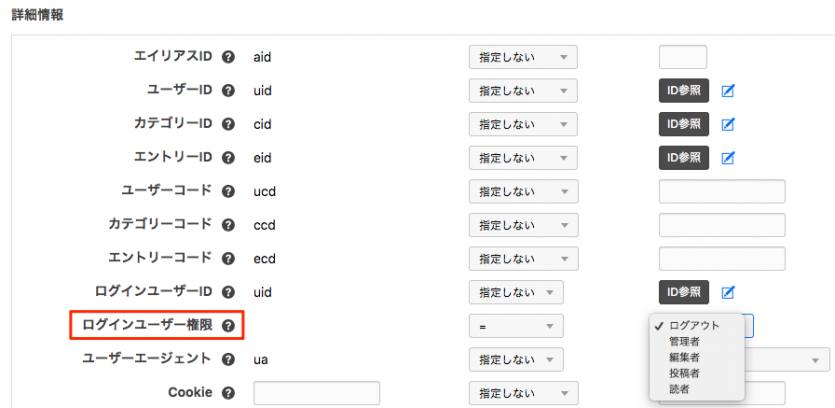Screen dimensions: 835x408
Task: Click edit icon in ログインユーザーID row
Action: 728,292
